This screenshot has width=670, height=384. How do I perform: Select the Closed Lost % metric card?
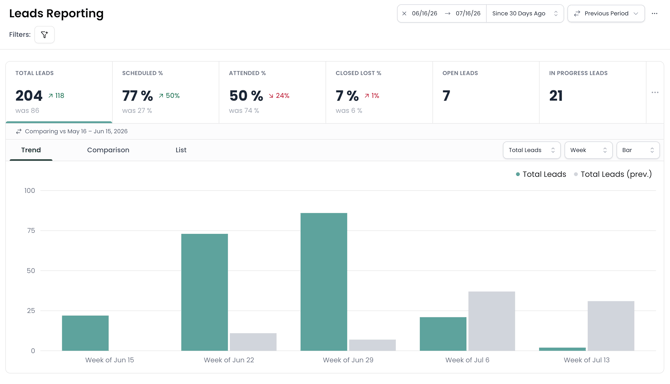point(379,92)
